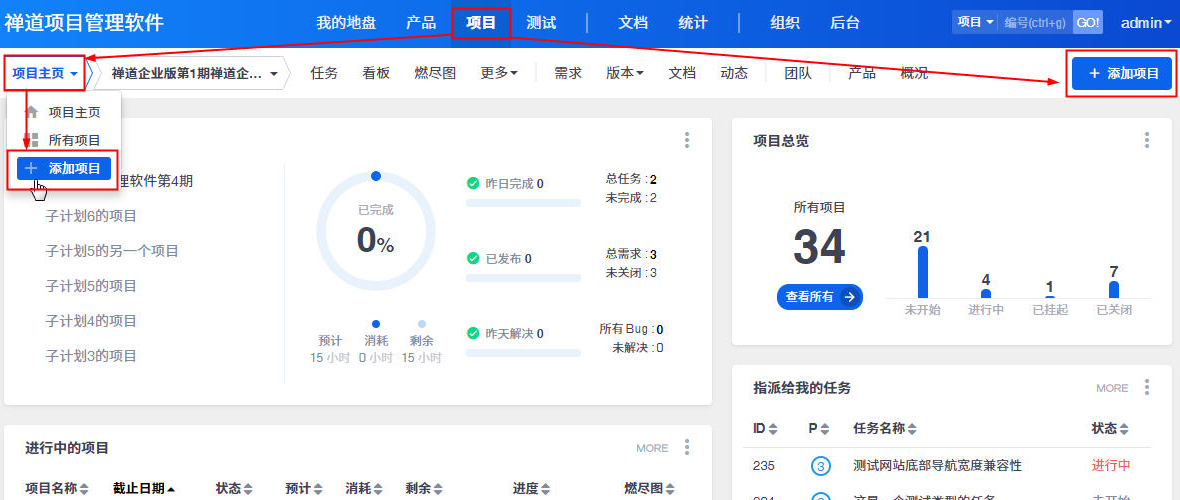
Task: Click MORE link in 进行中的项目 panel
Action: 652,448
